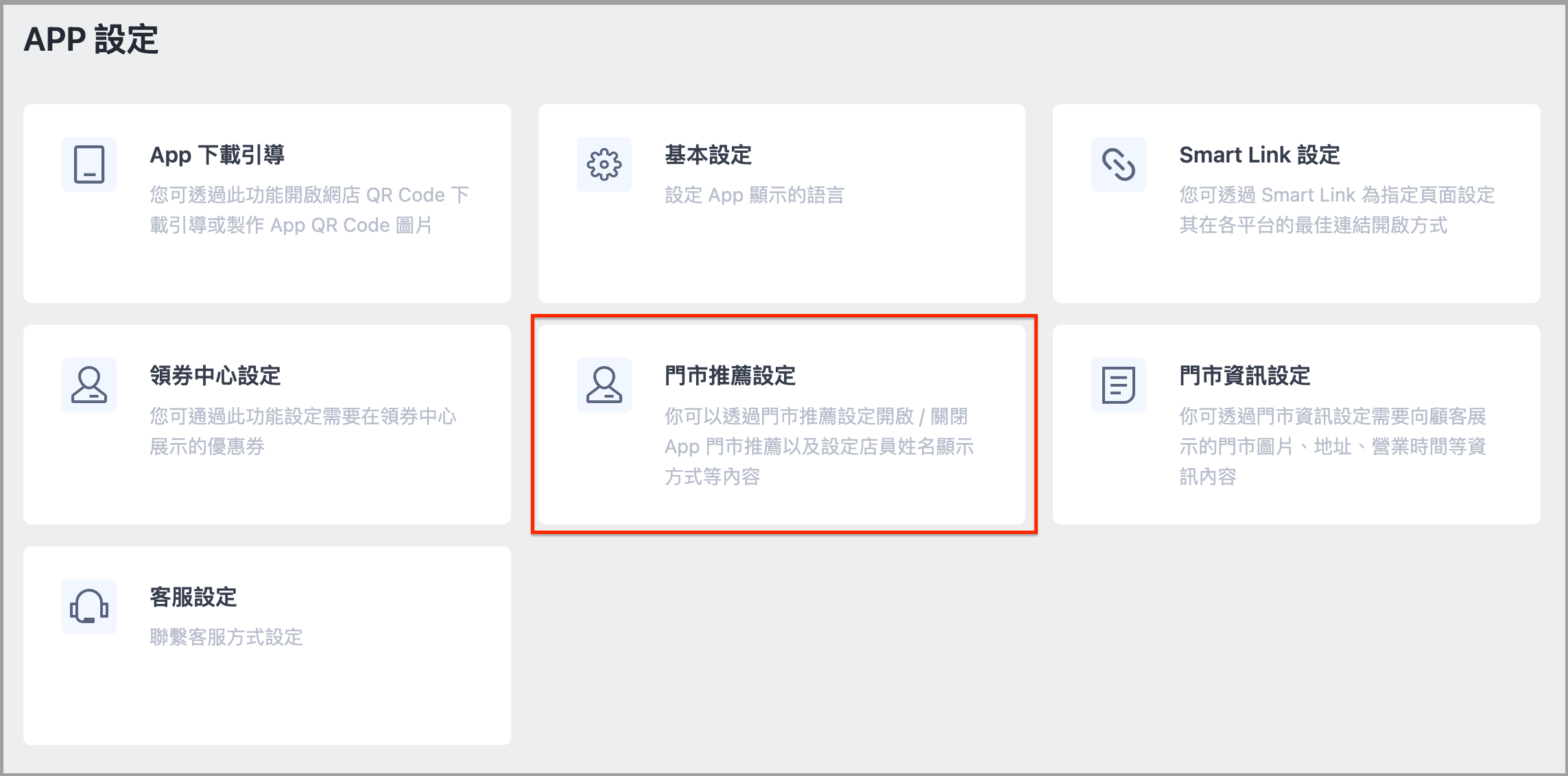
Task: Open the 客服設定 title
Action: click(x=193, y=597)
